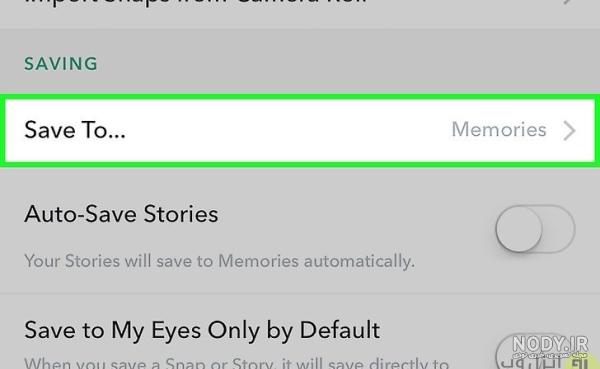This screenshot has height=369, width=600.
Task: Tap empty track area of Auto-Save Stories switch
Action: [x=559, y=229]
